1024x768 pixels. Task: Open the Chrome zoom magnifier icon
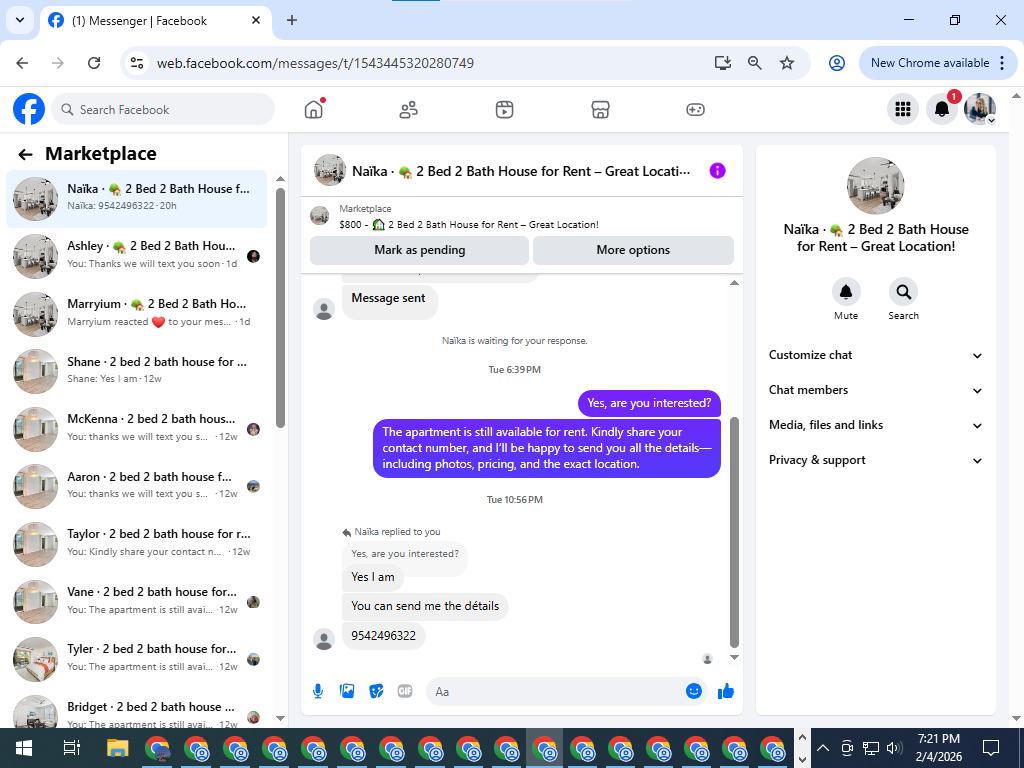tap(754, 63)
